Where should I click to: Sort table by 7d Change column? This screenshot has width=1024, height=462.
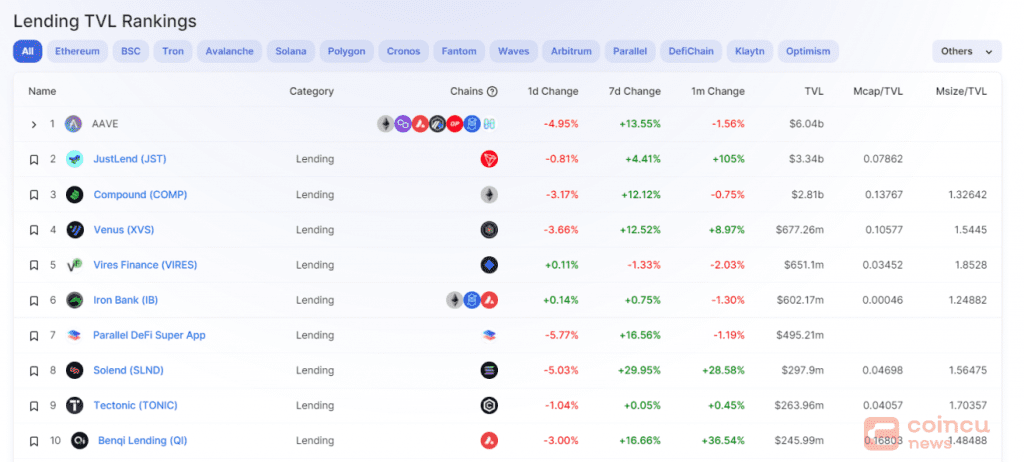633,91
